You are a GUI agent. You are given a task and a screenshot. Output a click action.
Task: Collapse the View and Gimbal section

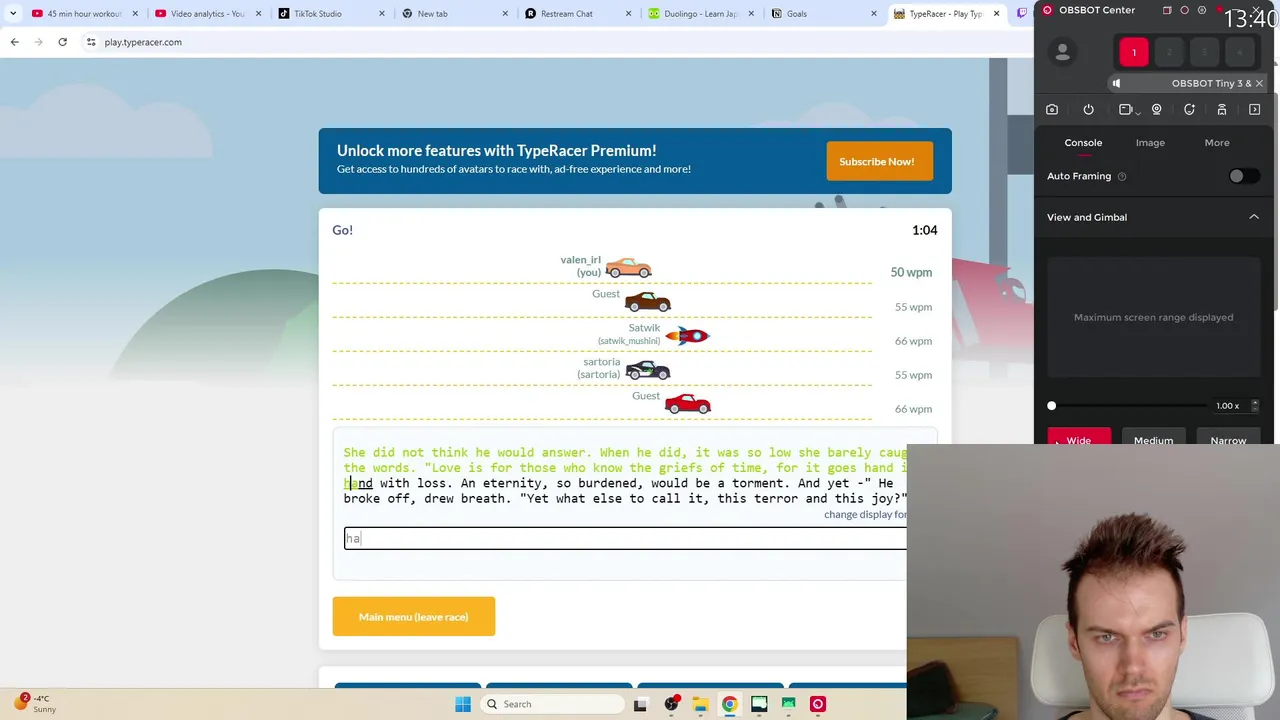tap(1253, 217)
